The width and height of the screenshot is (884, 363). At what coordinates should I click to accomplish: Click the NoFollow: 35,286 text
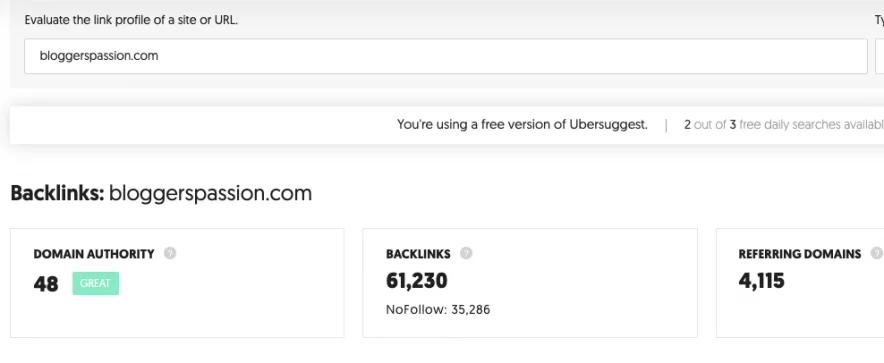[438, 309]
